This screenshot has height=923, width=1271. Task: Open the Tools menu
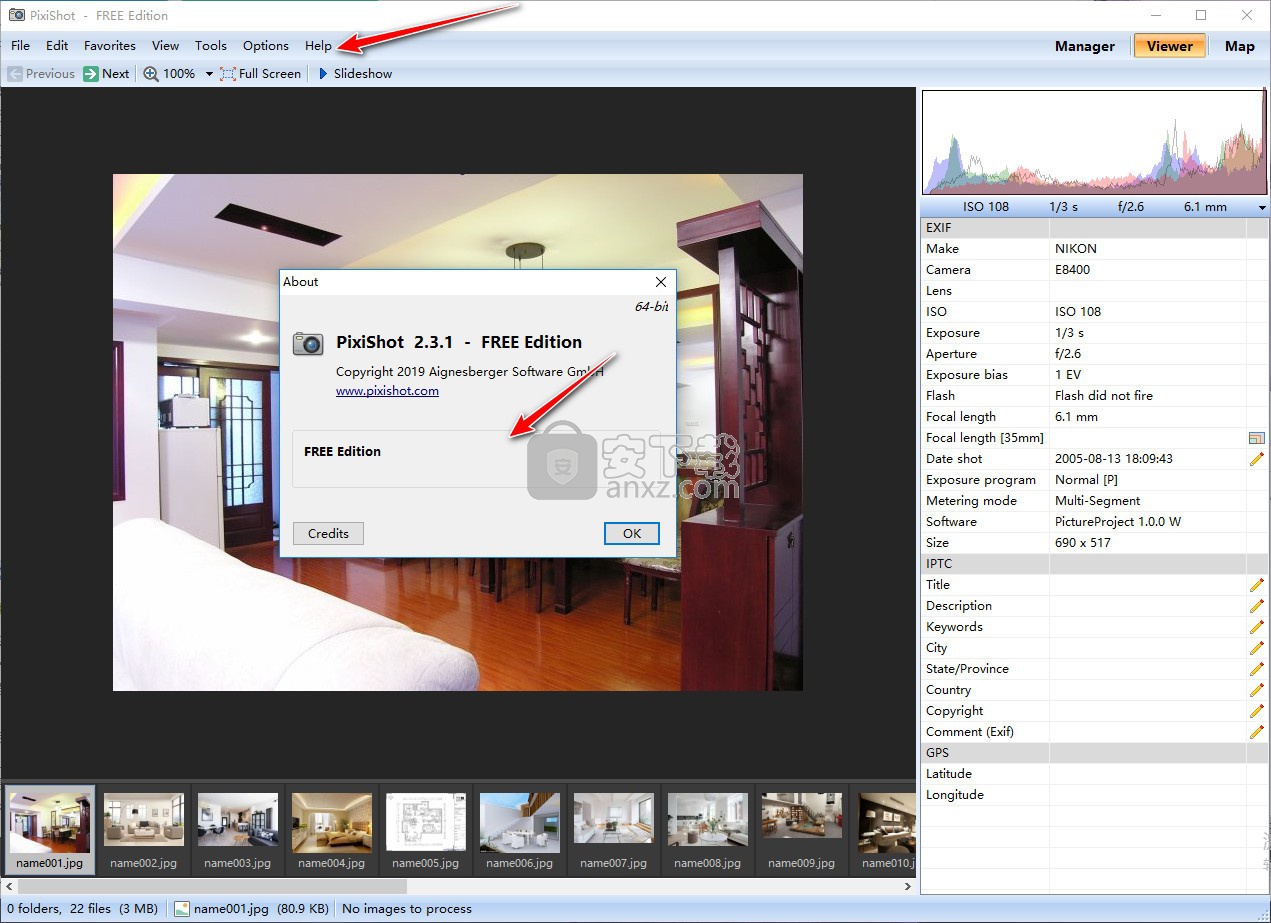click(x=211, y=45)
